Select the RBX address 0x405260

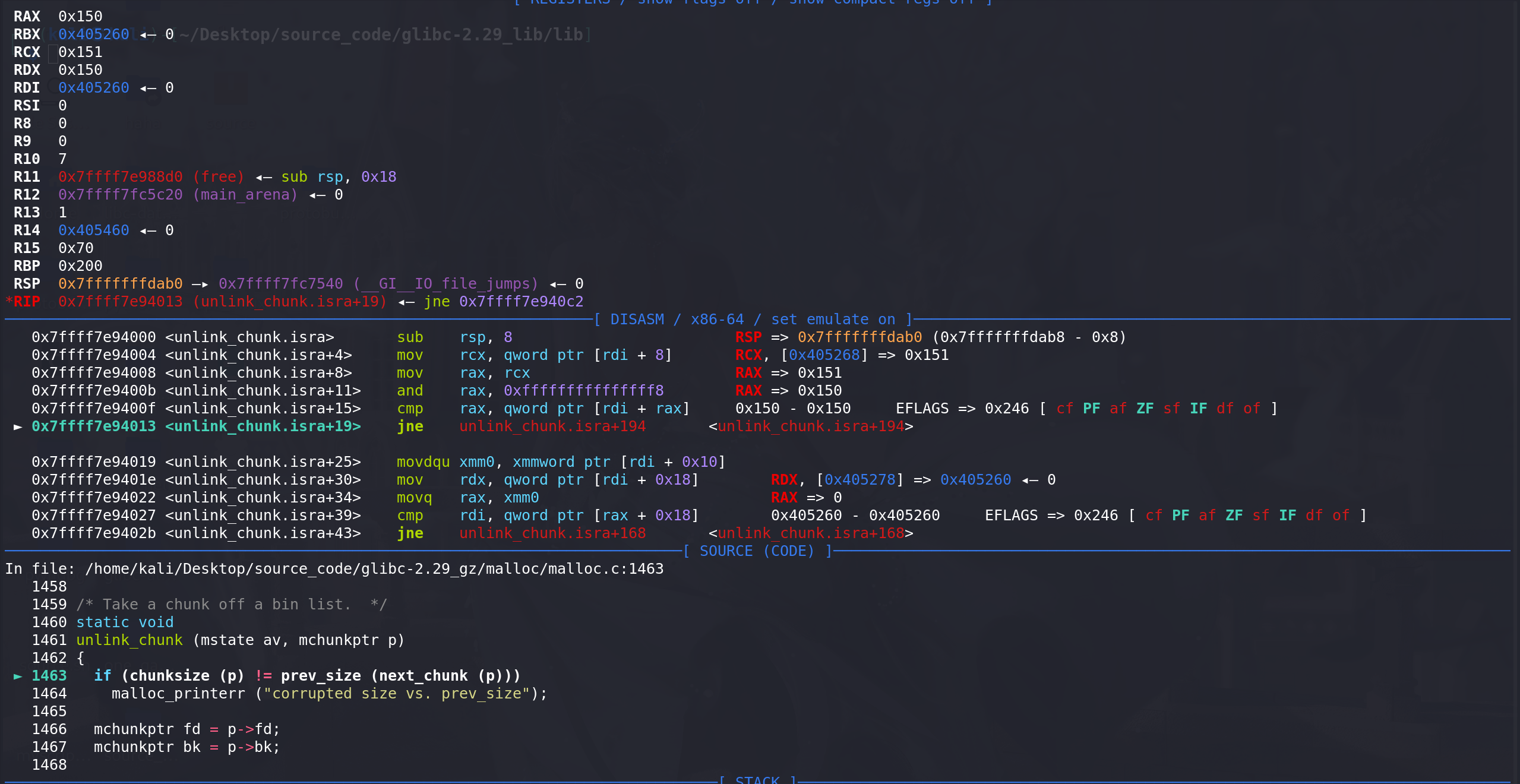(x=94, y=34)
